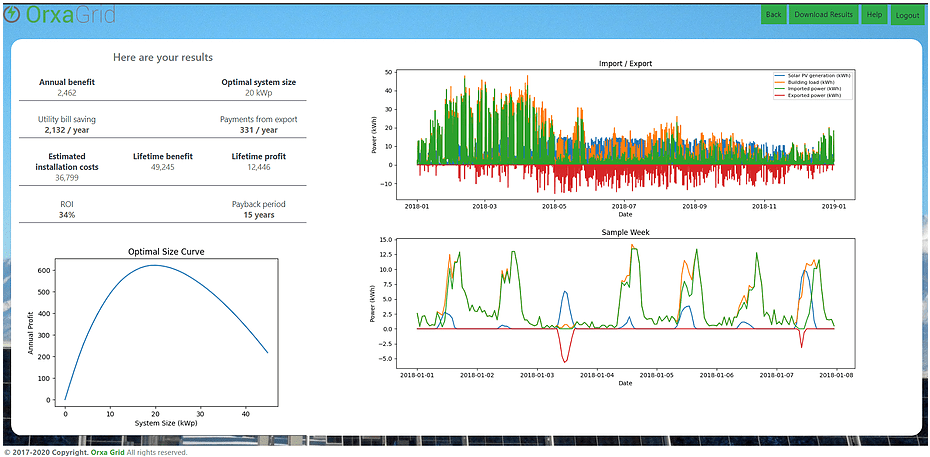Click the Utility bill saving amount
This screenshot has height=457, width=930.
point(67,130)
